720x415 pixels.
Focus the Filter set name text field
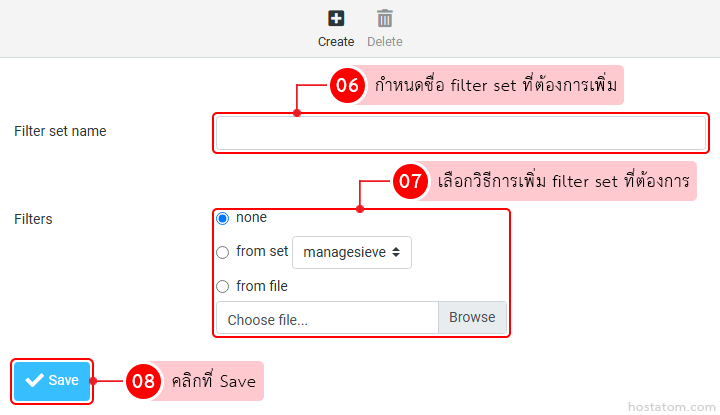461,133
